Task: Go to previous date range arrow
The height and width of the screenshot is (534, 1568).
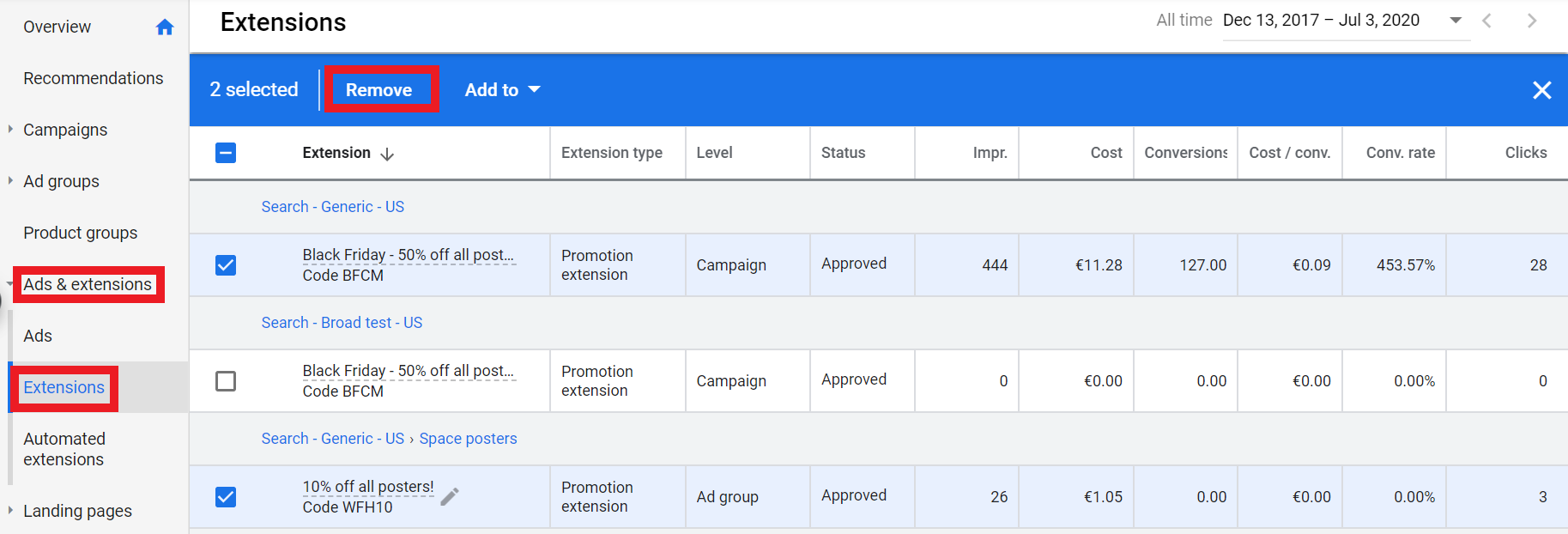Action: 1486,21
